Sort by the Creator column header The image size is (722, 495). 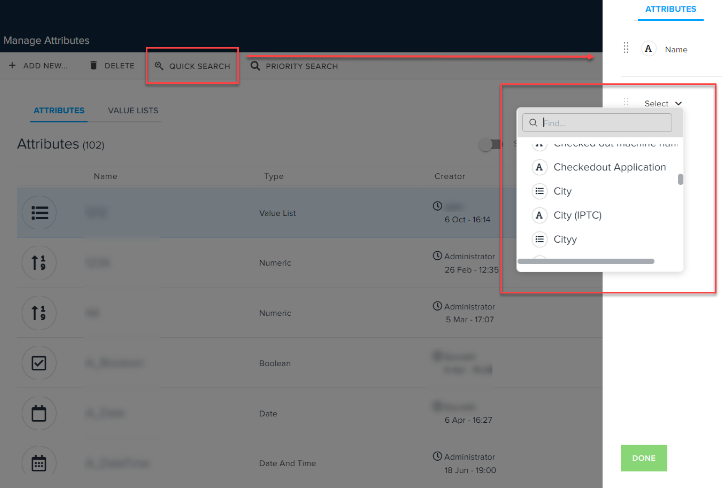pyautogui.click(x=449, y=176)
